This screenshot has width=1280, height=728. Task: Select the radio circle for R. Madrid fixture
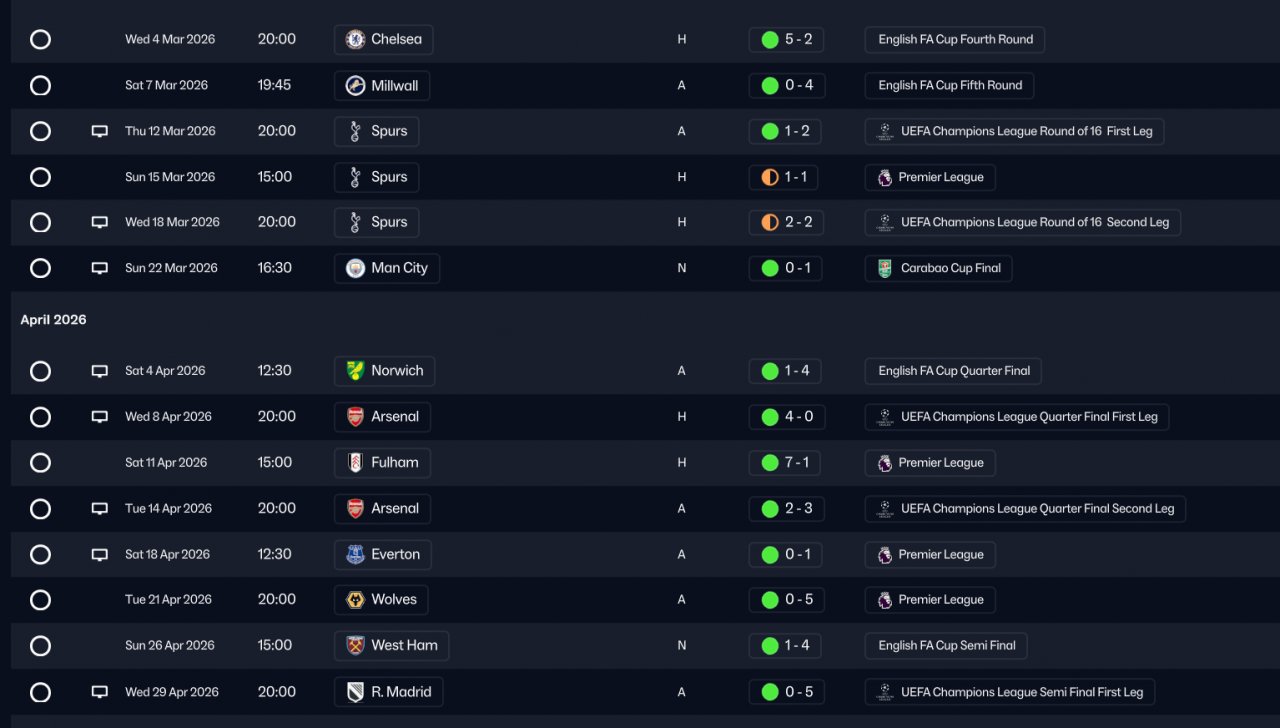point(40,692)
